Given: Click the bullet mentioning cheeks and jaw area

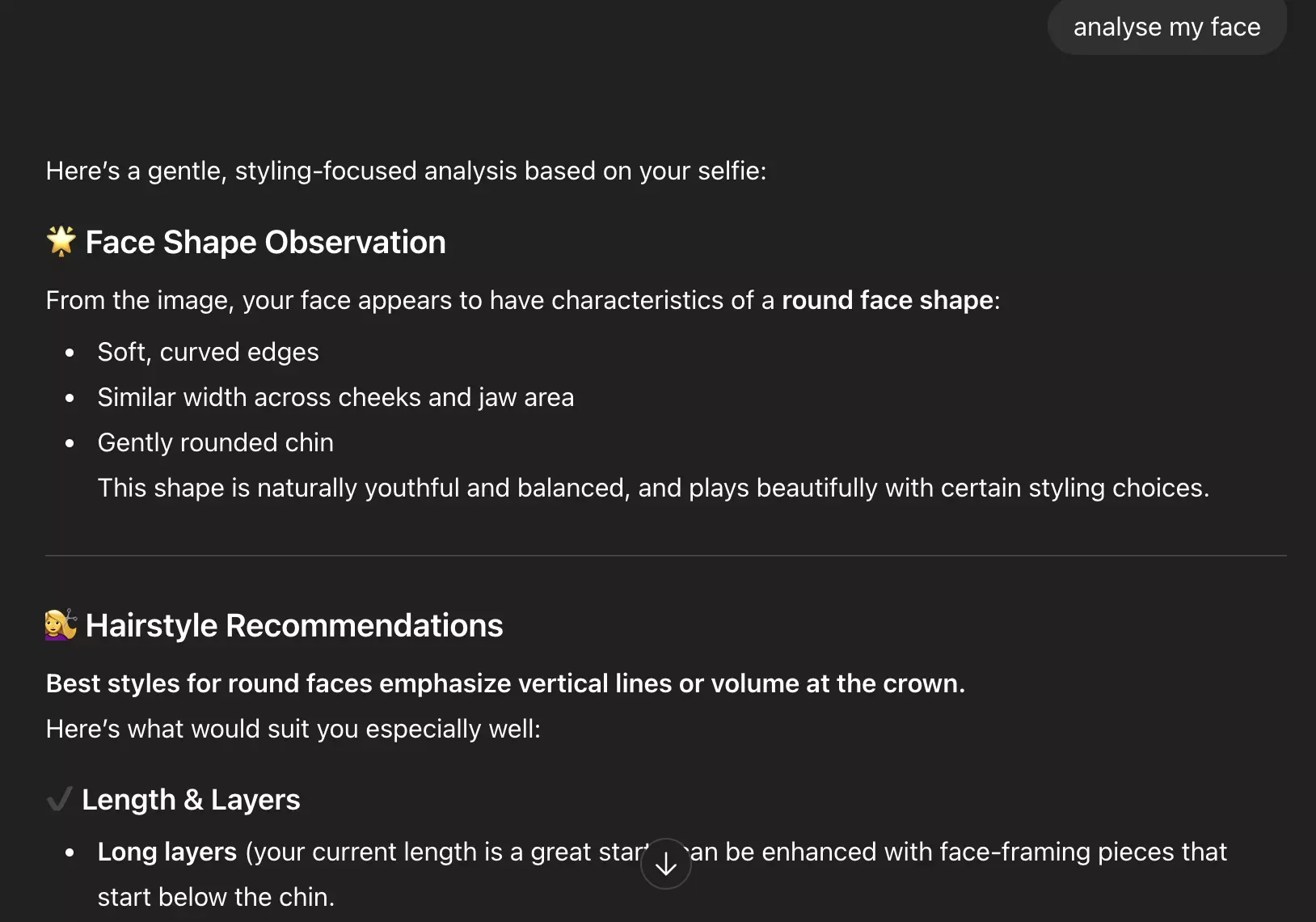Looking at the screenshot, I should click(x=335, y=397).
